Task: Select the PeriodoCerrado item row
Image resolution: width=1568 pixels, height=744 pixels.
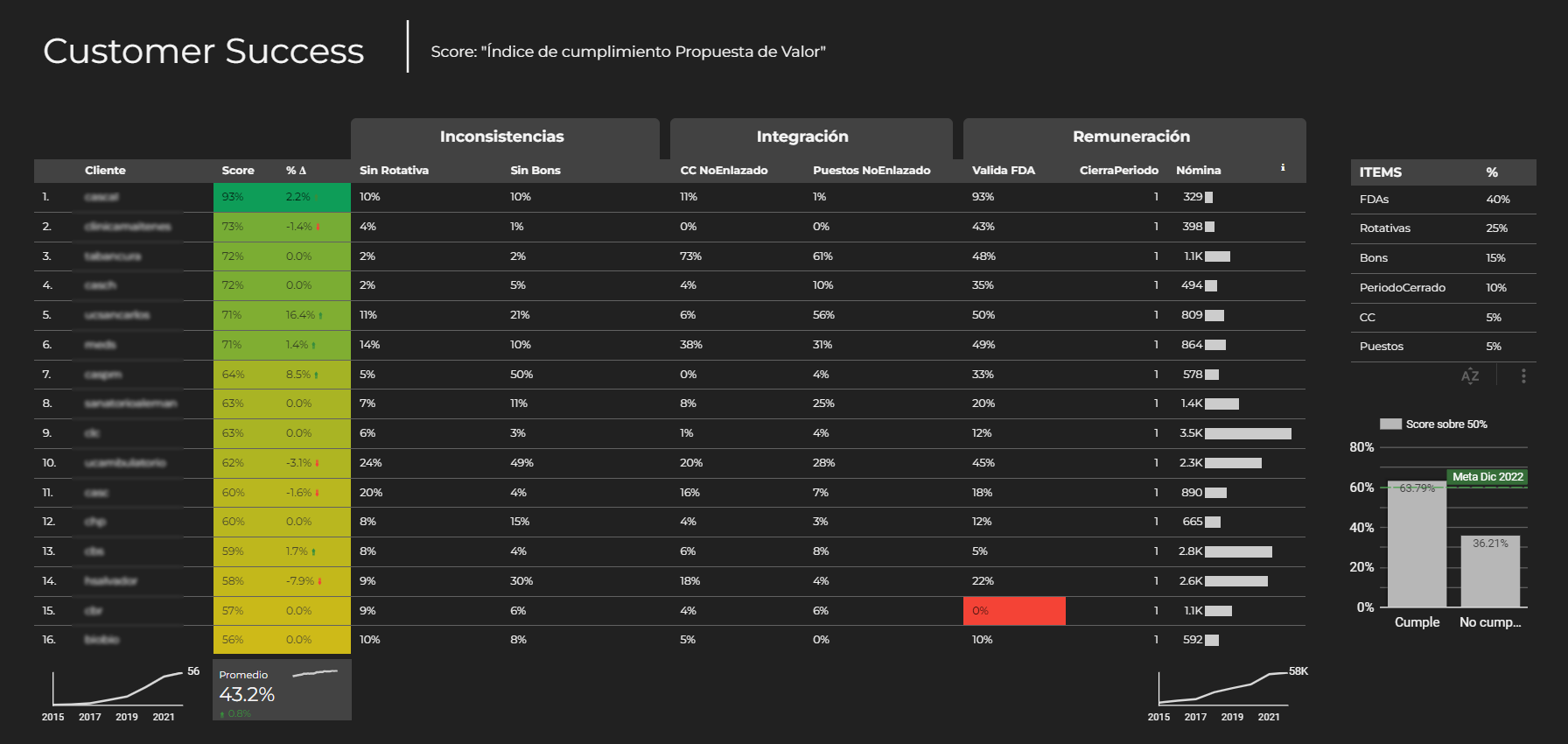Action: (1443, 288)
